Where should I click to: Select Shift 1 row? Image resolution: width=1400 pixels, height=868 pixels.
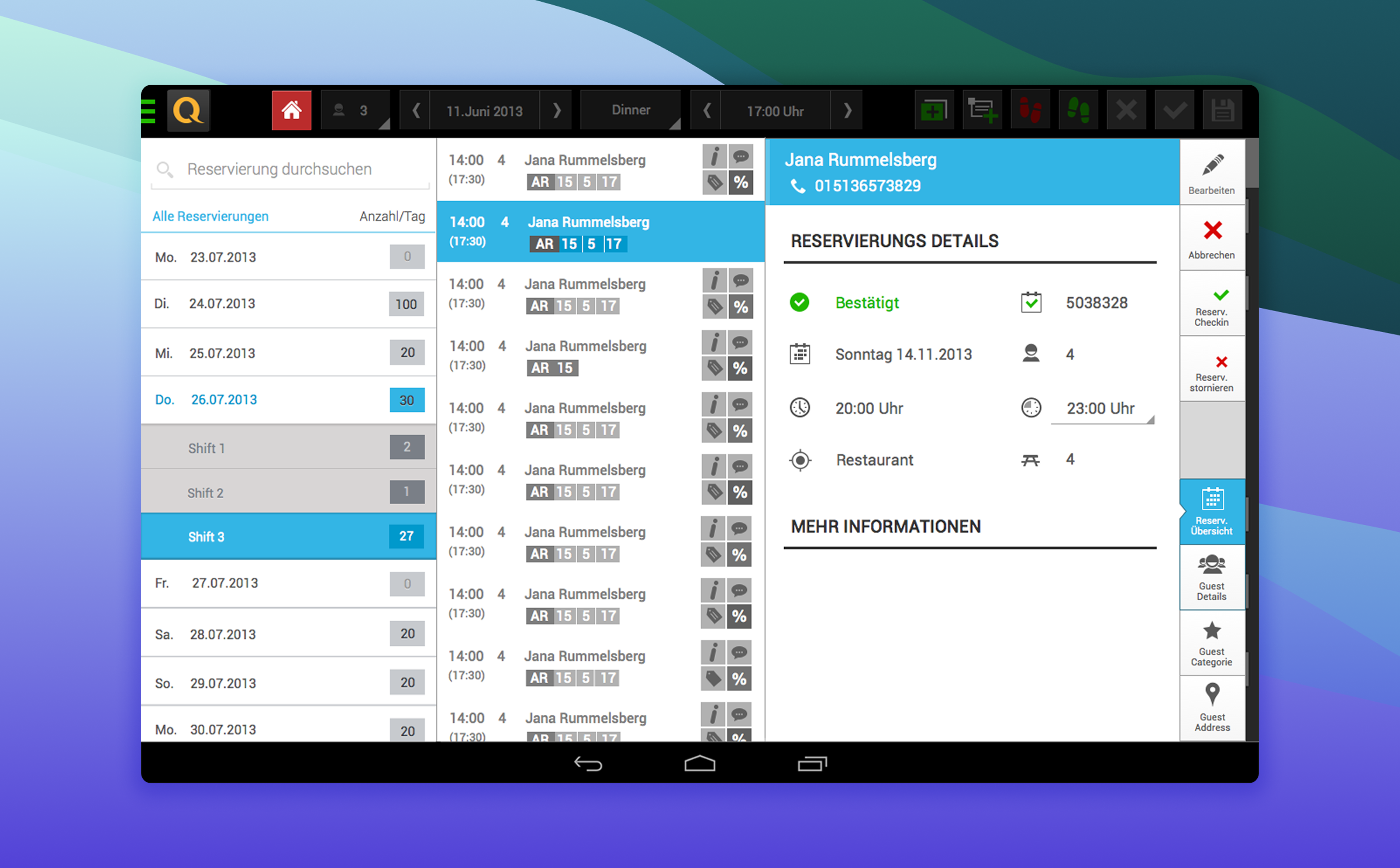coord(289,447)
